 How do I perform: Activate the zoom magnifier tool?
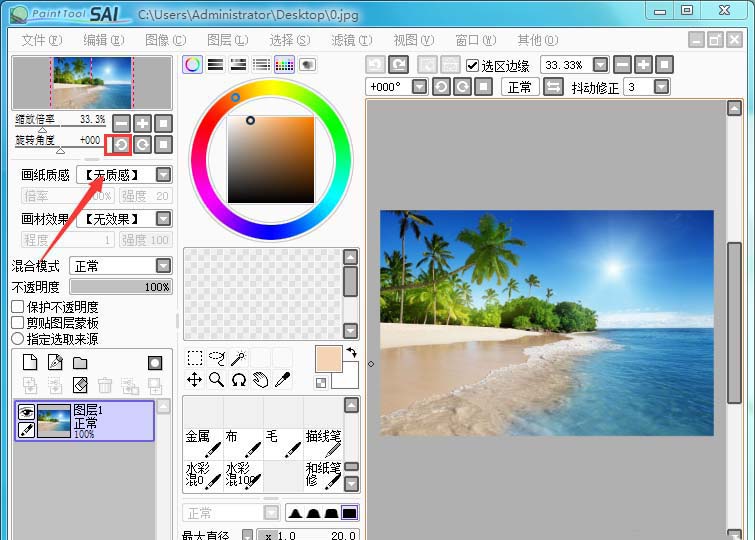(216, 380)
